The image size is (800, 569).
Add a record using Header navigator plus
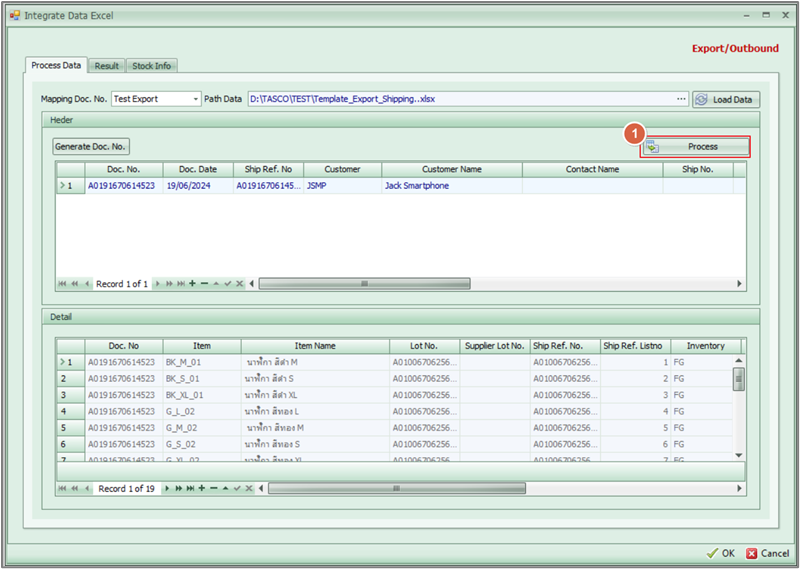(x=192, y=284)
